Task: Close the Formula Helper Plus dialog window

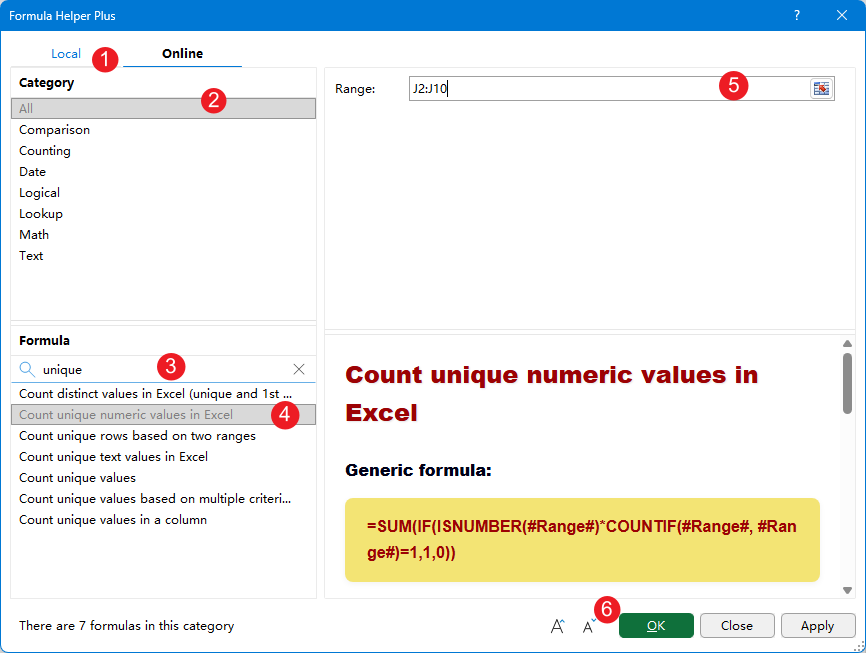Action: (x=842, y=15)
